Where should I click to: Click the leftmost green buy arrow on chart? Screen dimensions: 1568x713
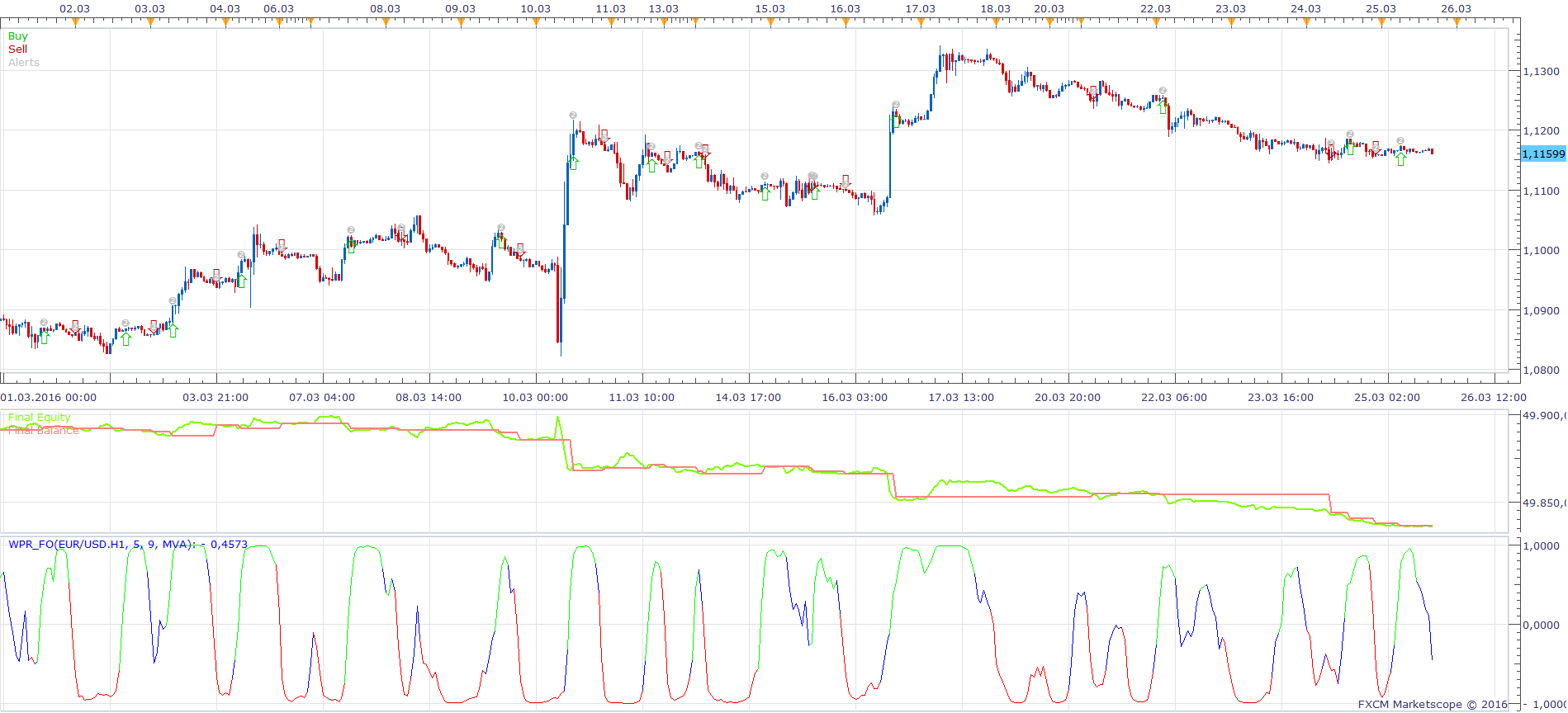pyautogui.click(x=44, y=338)
